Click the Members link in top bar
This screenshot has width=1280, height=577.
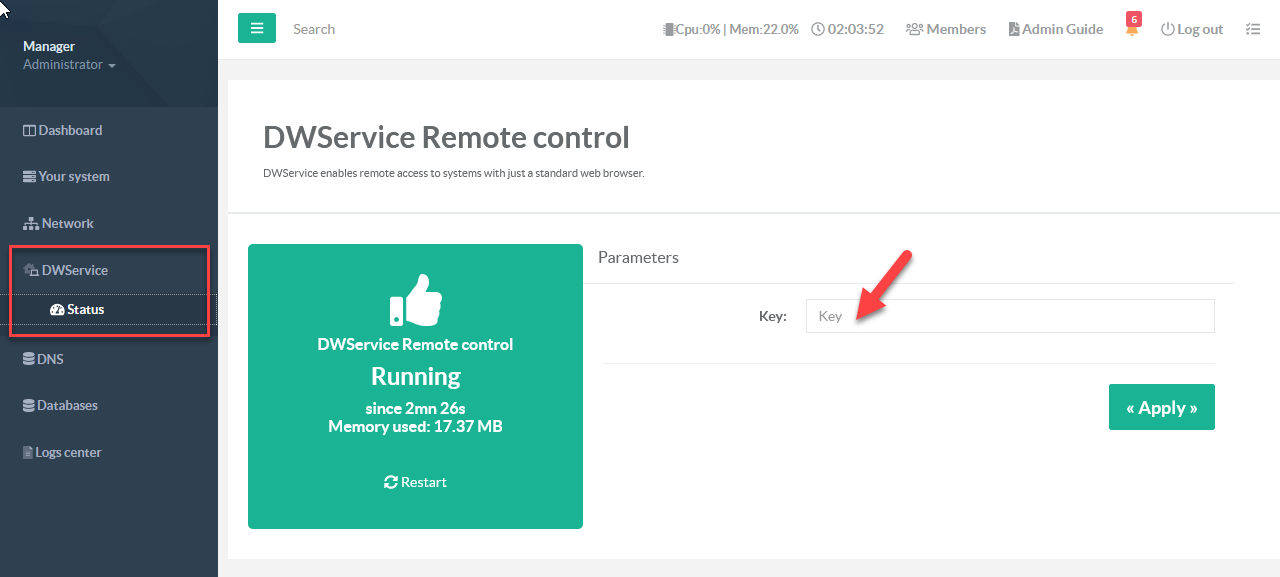(946, 29)
